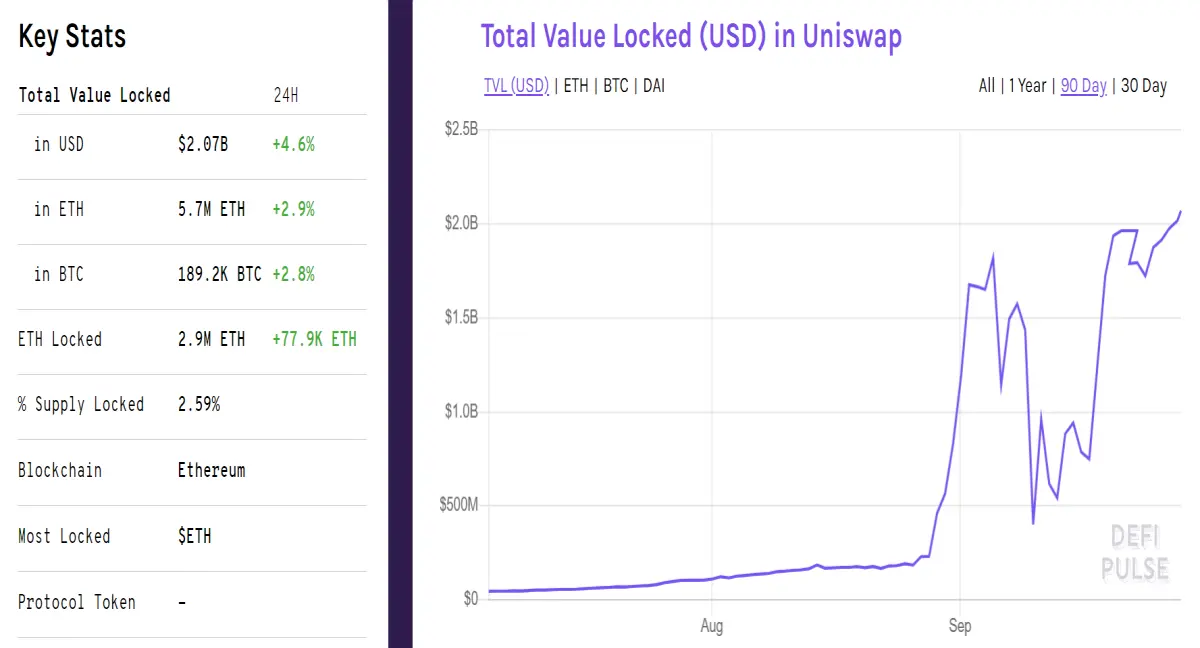This screenshot has height=648, width=1200.
Task: Click the '189.2K BTC' value
Action: tap(220, 274)
